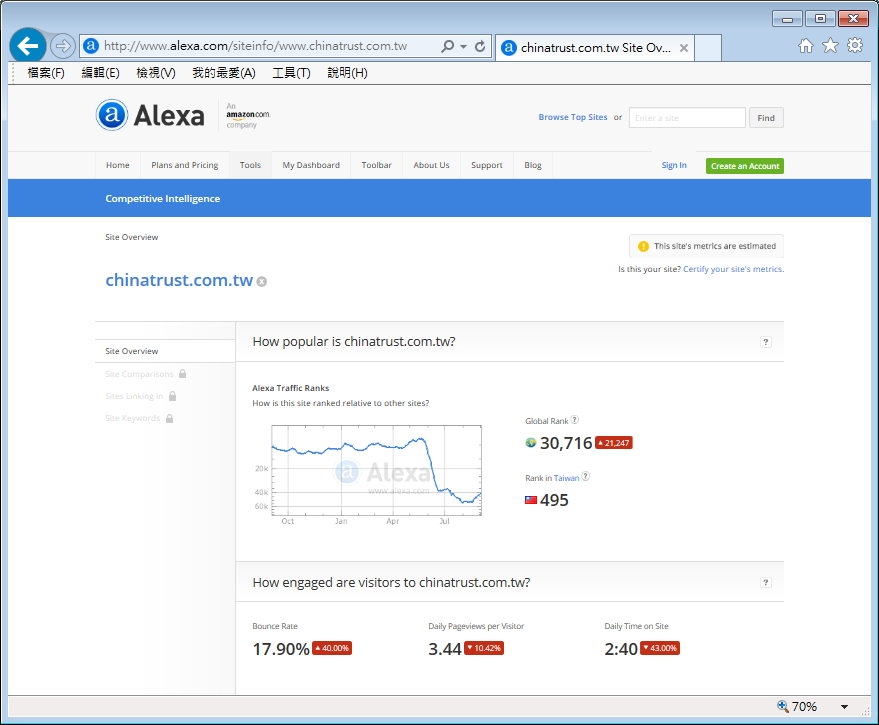Click the Alexa traffic rank chart
This screenshot has width=879, height=725.
[x=376, y=470]
